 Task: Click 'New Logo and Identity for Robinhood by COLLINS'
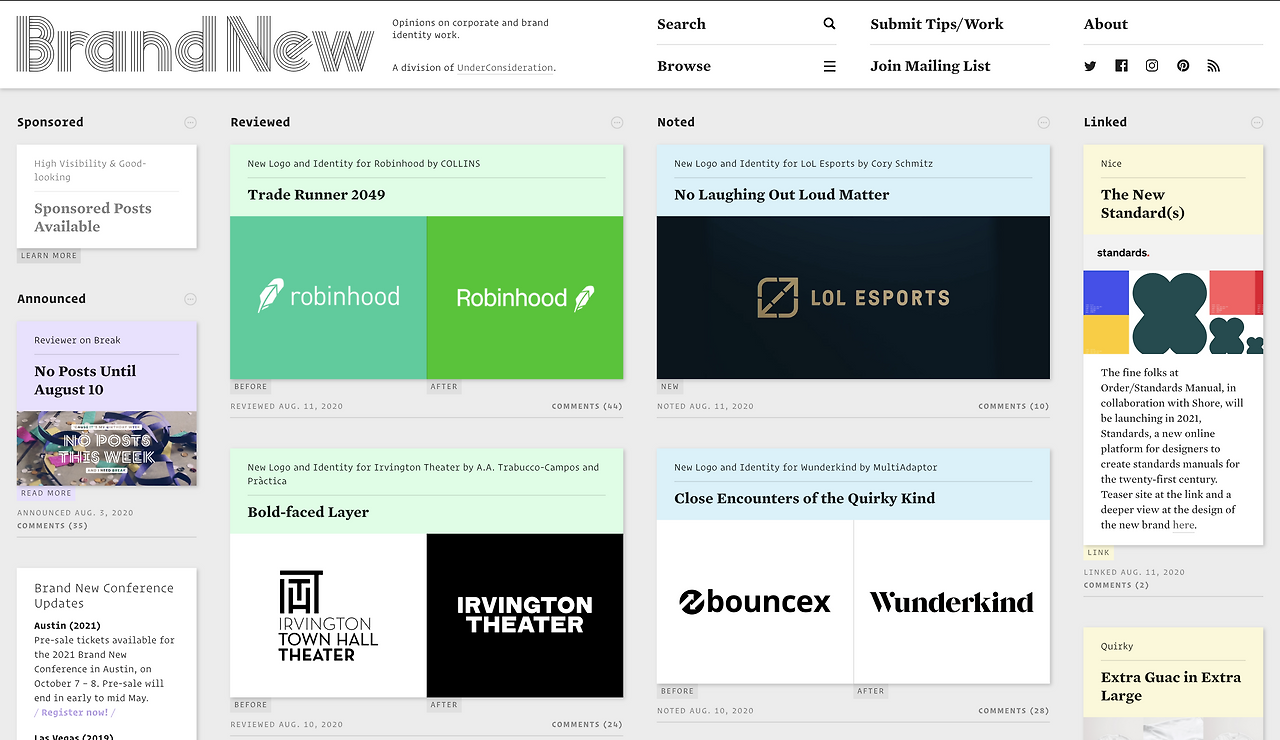click(x=364, y=163)
